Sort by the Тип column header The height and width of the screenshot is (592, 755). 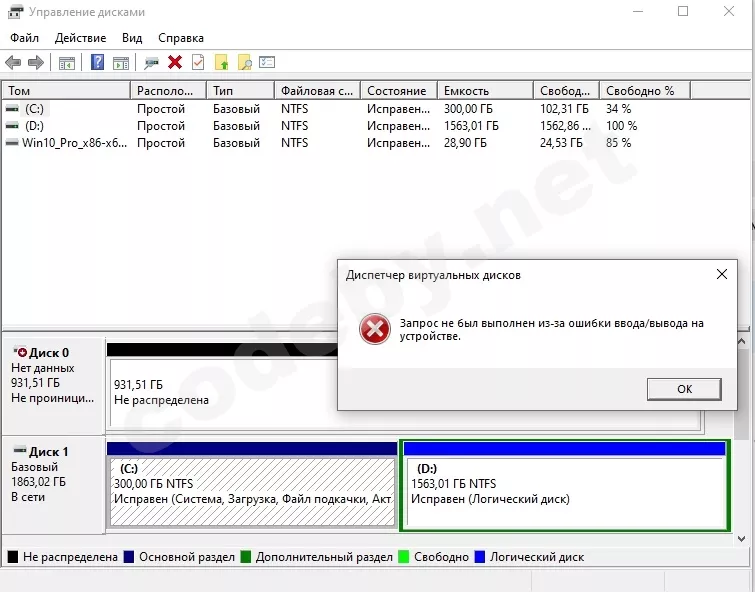(240, 91)
